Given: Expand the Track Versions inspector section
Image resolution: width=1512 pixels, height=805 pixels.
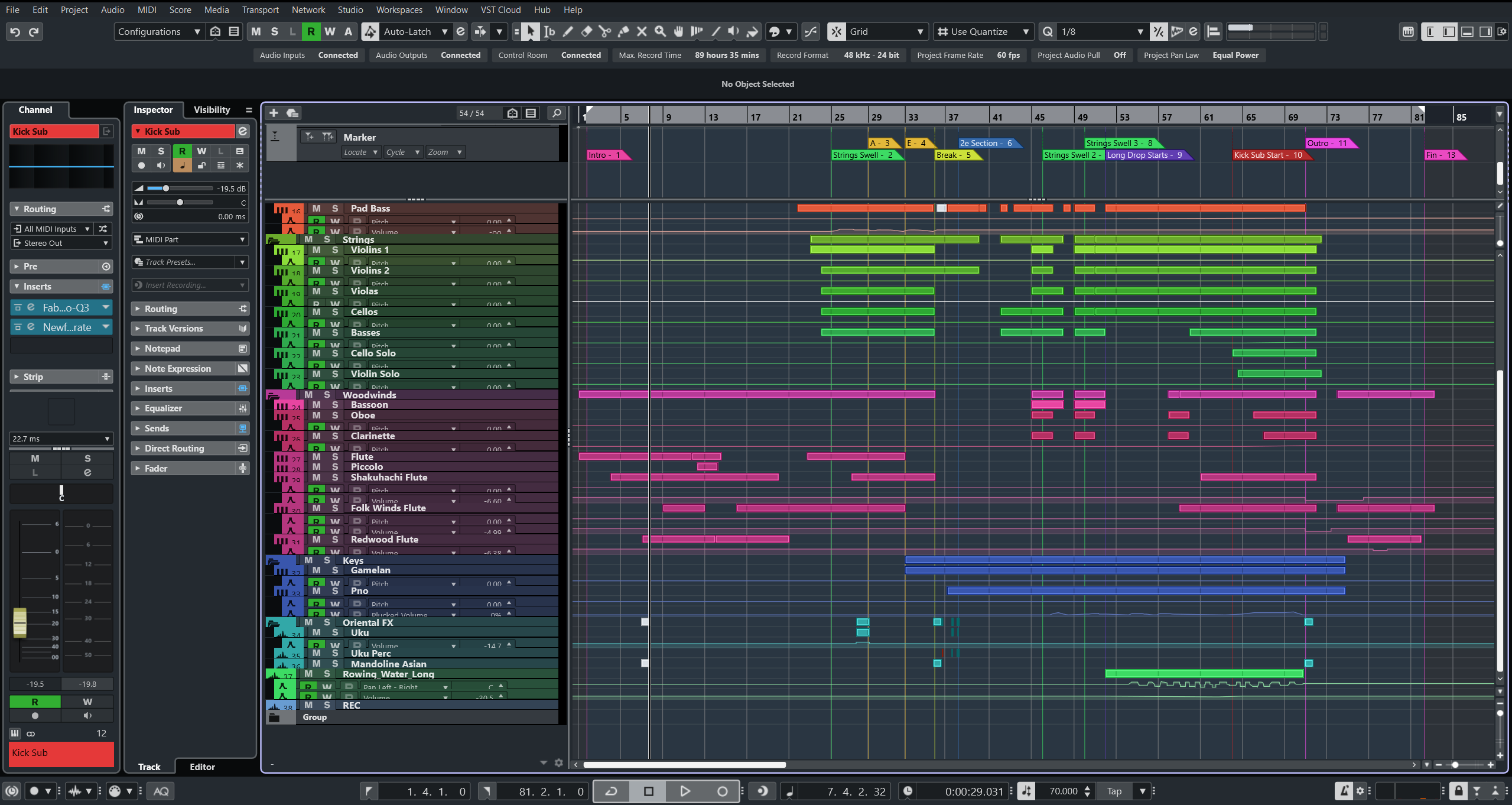Looking at the screenshot, I should pos(190,329).
